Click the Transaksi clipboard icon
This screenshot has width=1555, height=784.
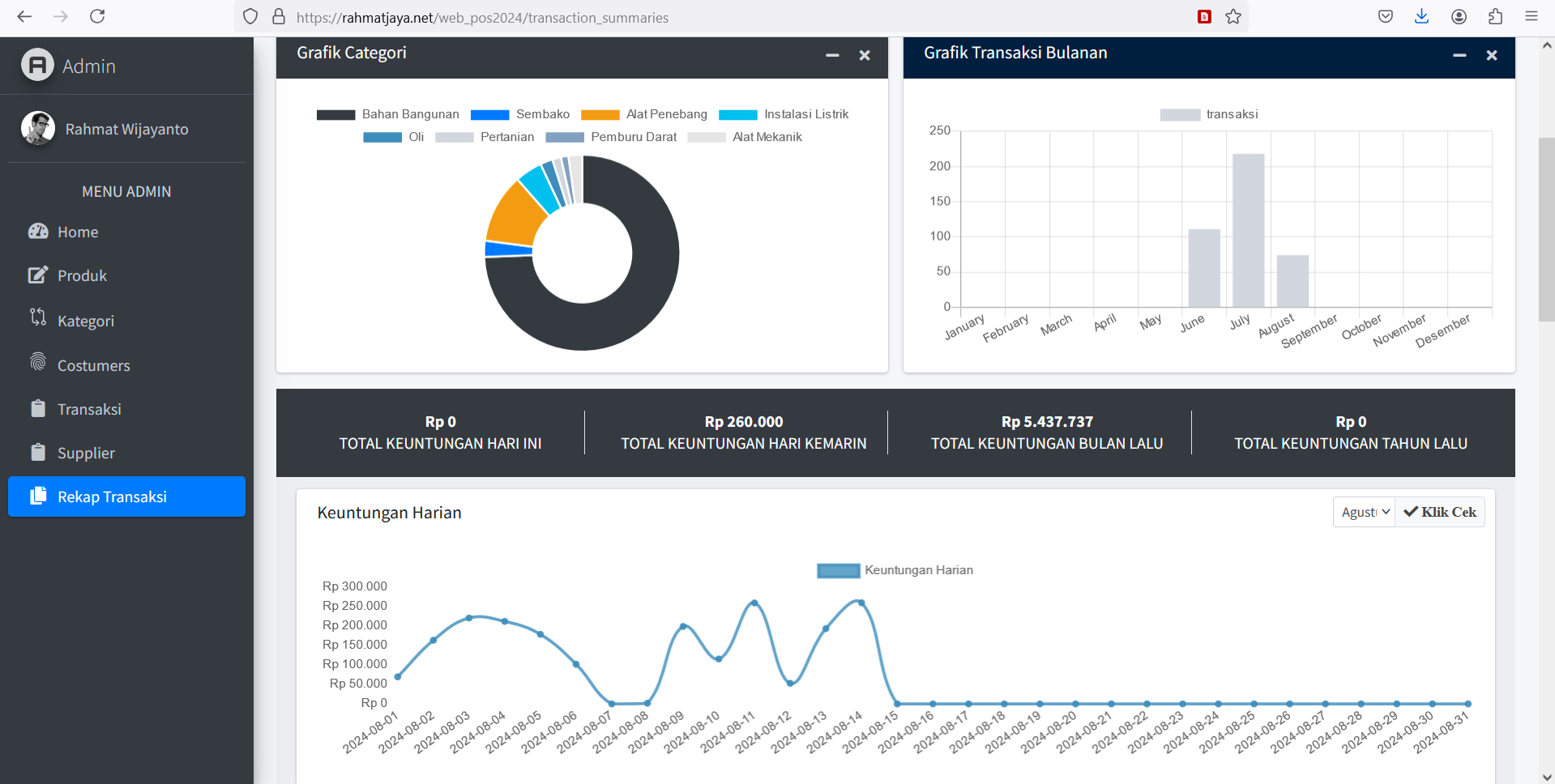point(38,408)
